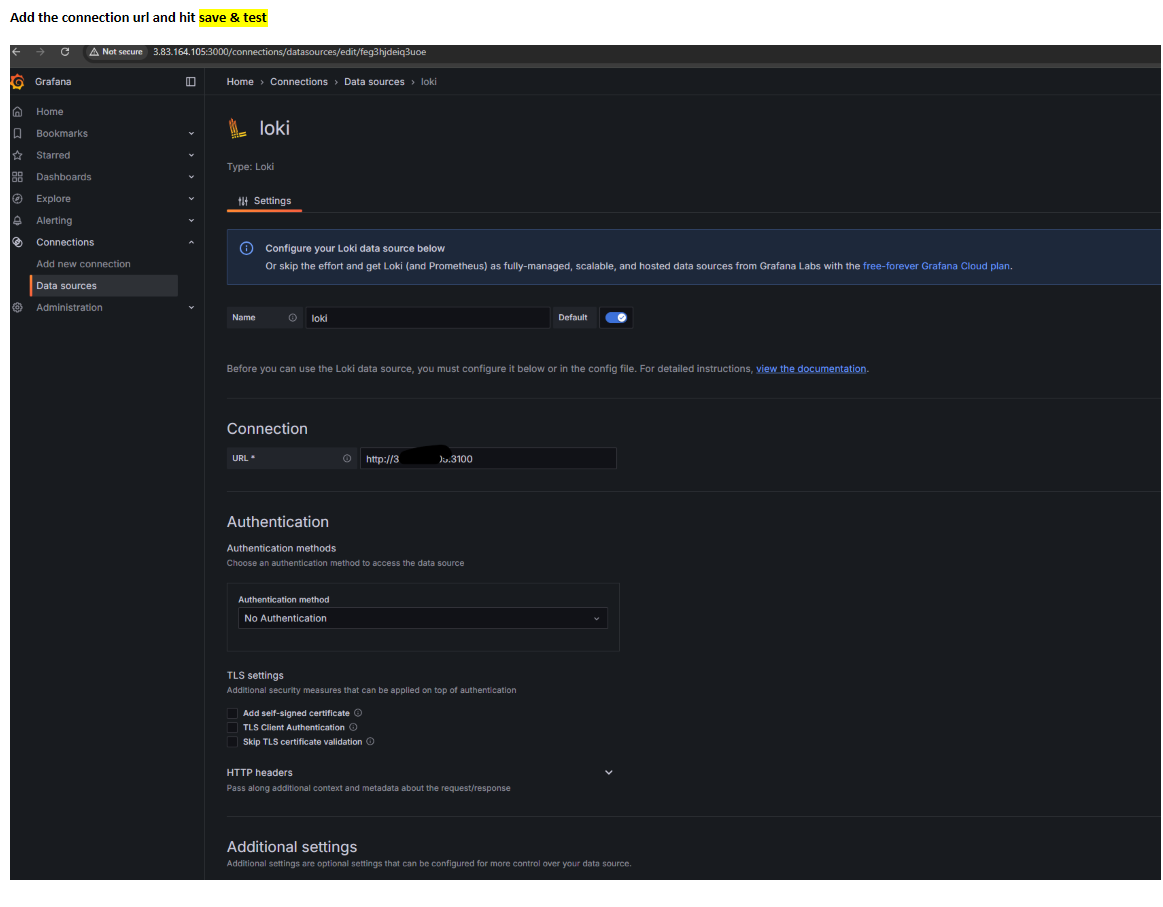1163x907 pixels.
Task: Open the view the documentation link
Action: tap(811, 369)
